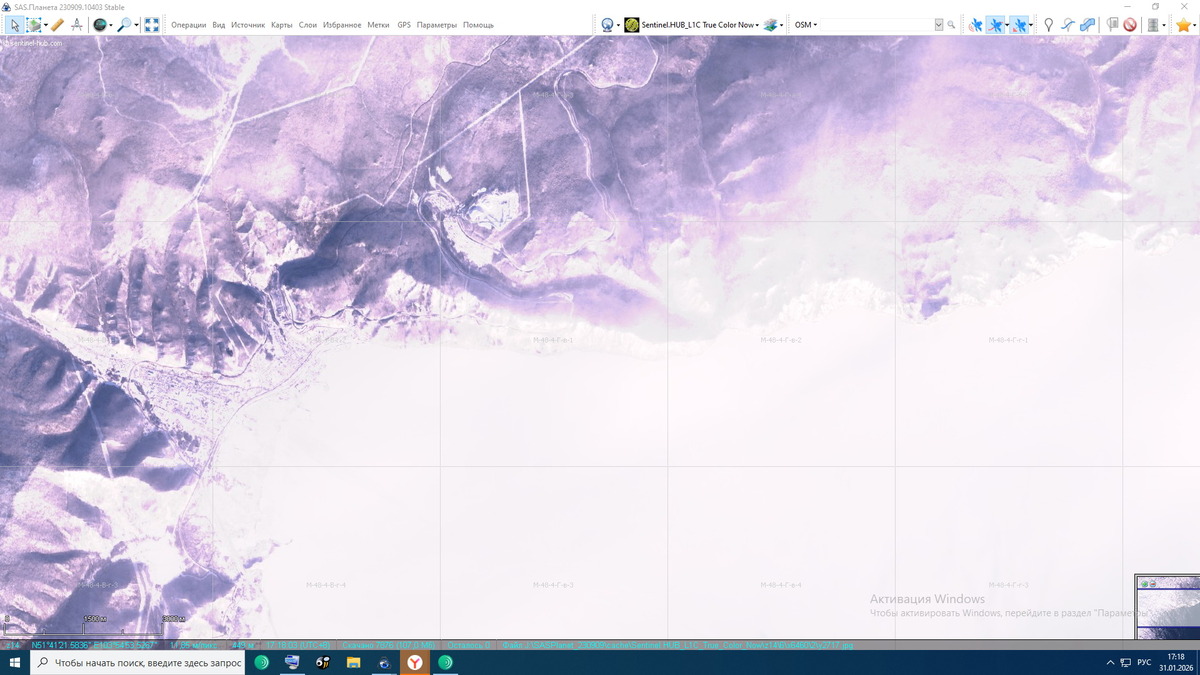1200x675 pixels.
Task: Select the ruler distance measurement tool
Action: click(57, 25)
